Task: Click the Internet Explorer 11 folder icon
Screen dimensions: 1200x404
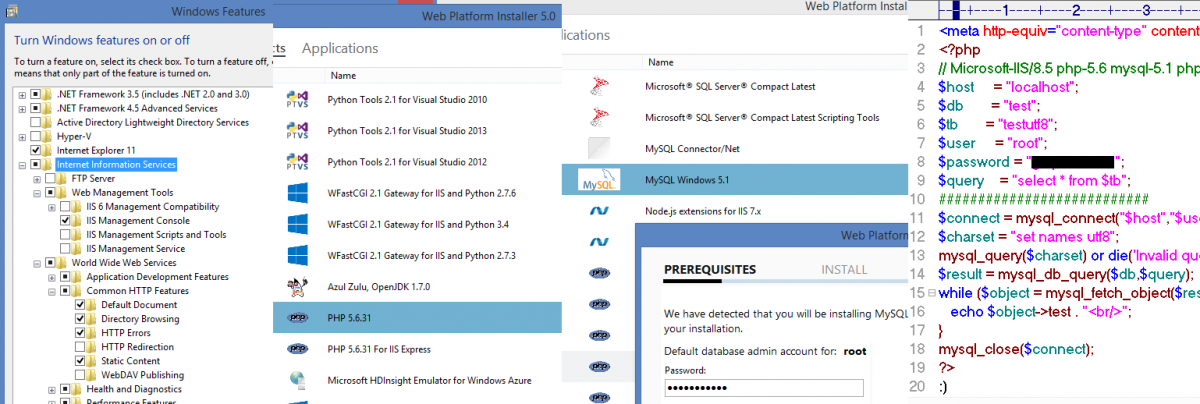Action: pos(49,150)
